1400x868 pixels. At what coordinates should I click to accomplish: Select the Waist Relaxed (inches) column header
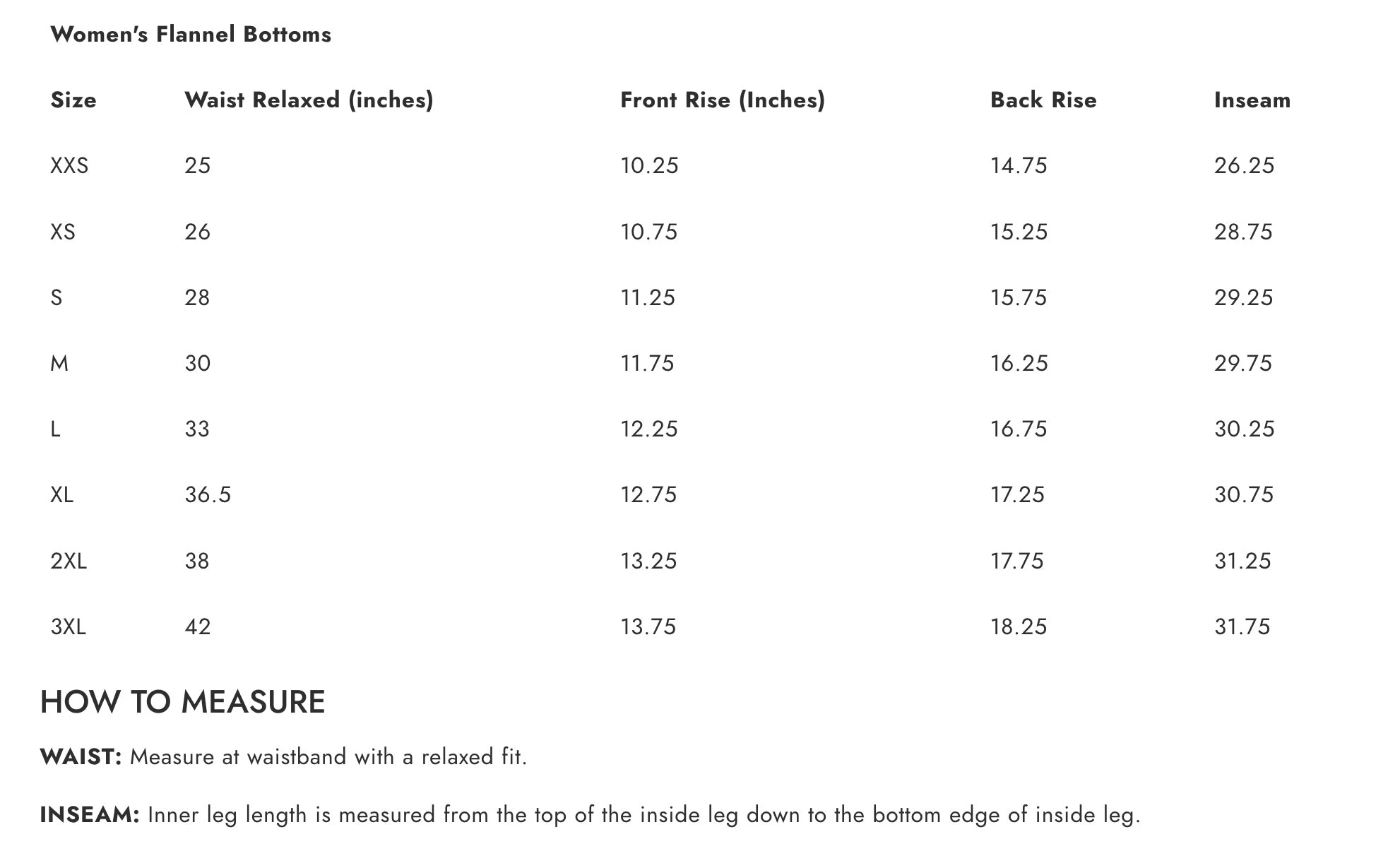point(309,100)
